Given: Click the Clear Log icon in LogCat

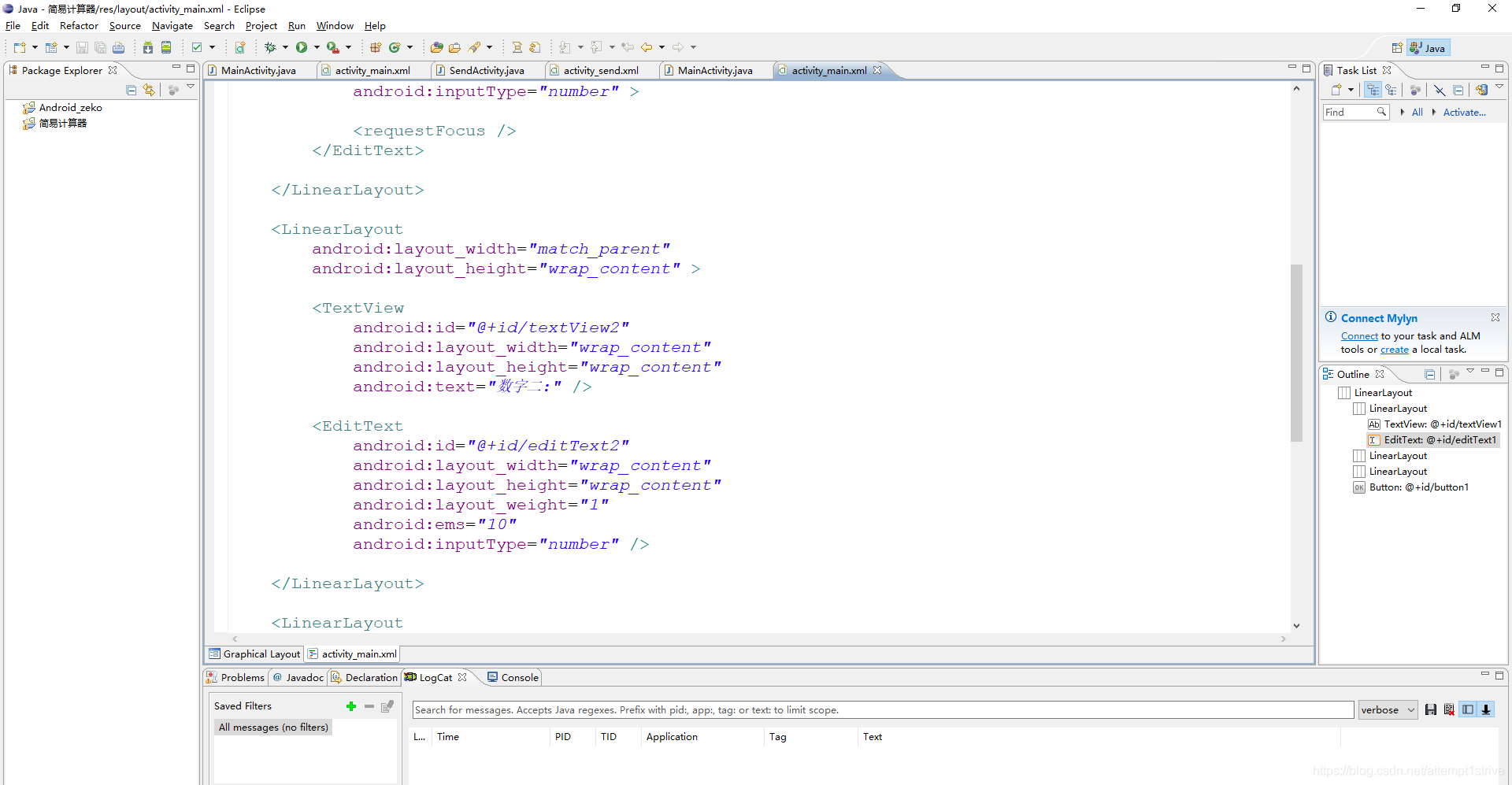Looking at the screenshot, I should 1449,709.
